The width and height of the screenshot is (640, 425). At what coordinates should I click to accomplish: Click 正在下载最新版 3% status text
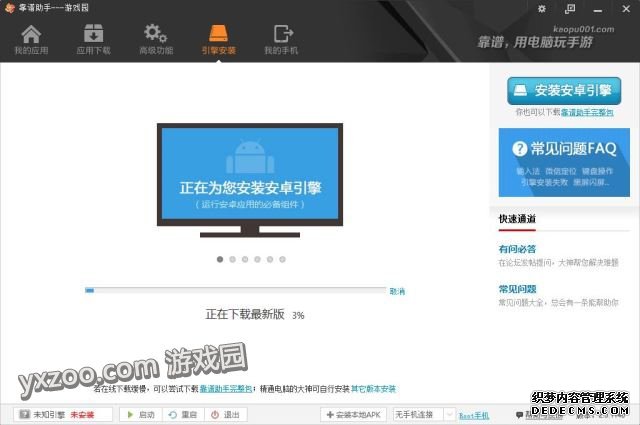(255, 314)
